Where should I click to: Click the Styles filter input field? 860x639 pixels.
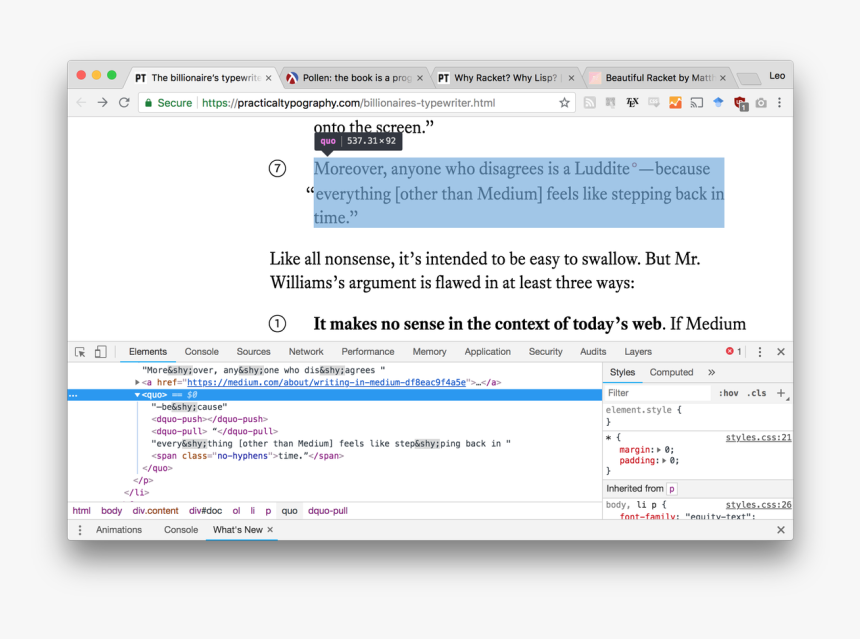click(657, 393)
